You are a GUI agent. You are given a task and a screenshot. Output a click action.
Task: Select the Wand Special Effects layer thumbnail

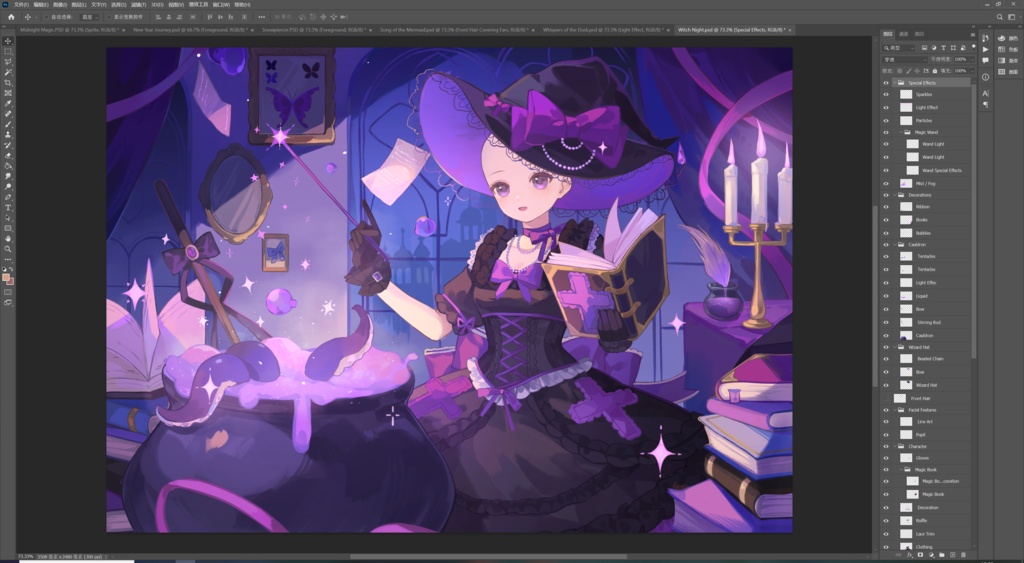(912, 170)
